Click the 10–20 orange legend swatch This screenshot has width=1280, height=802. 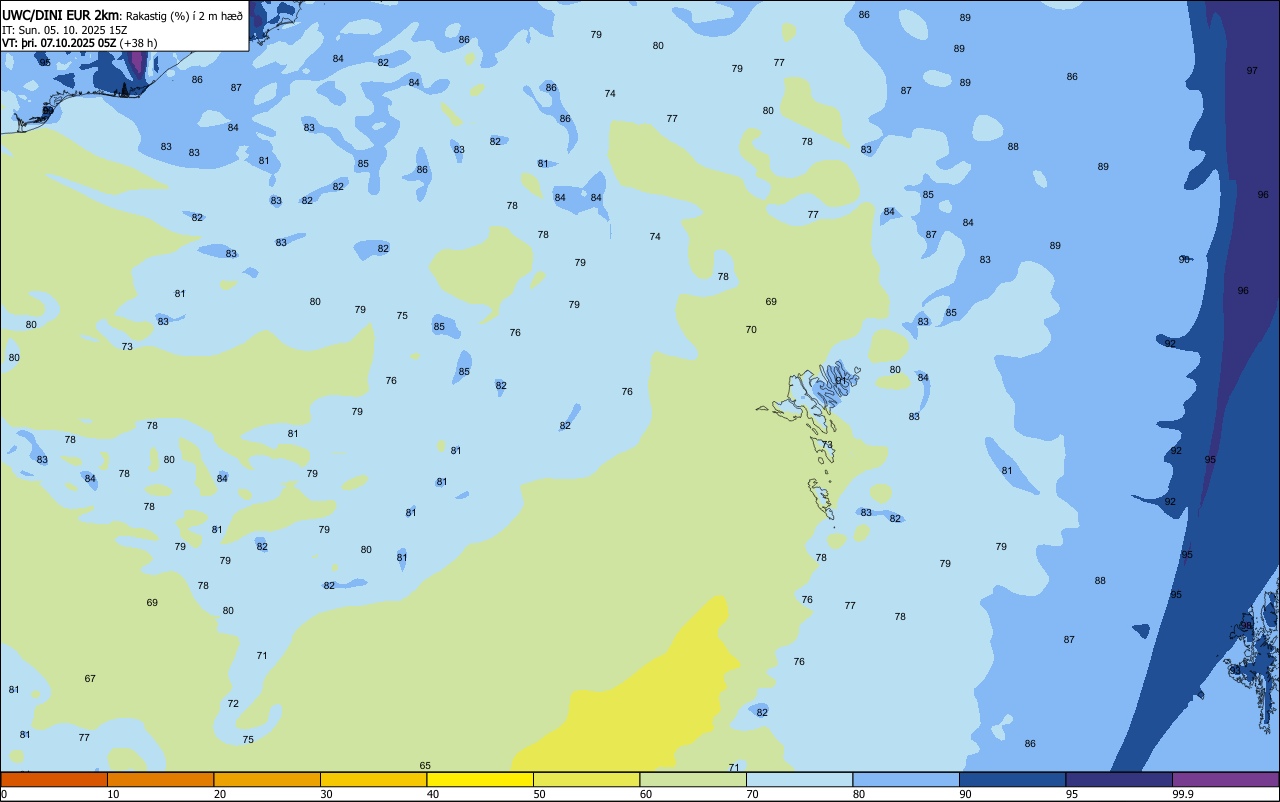160,779
